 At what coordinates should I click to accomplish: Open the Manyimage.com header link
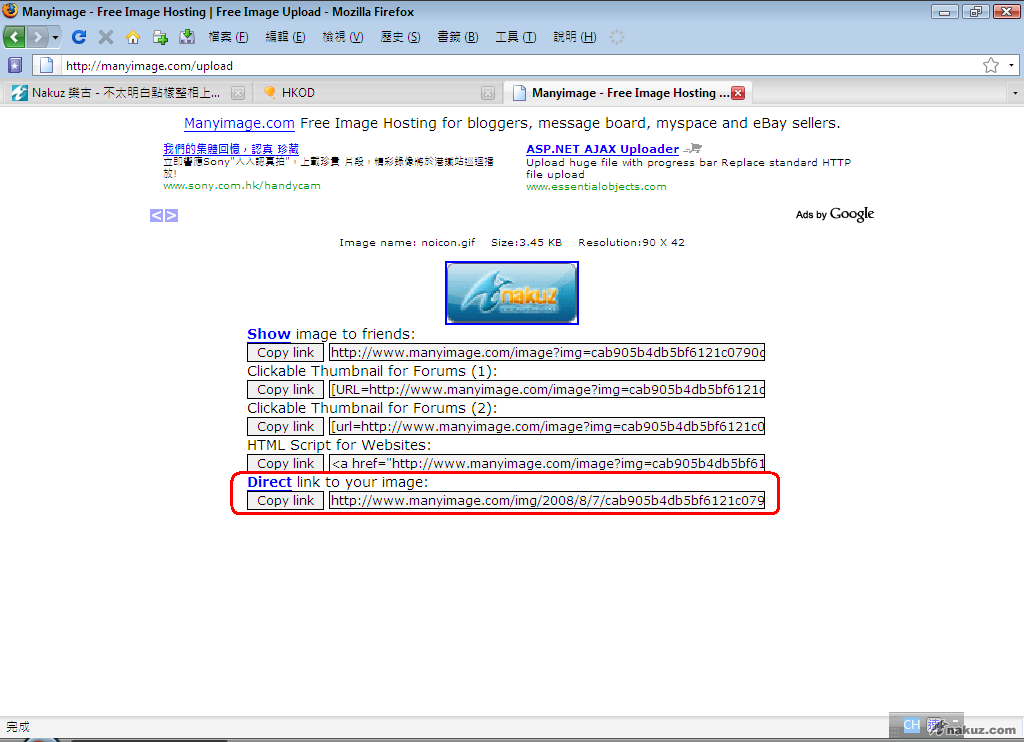coord(239,123)
